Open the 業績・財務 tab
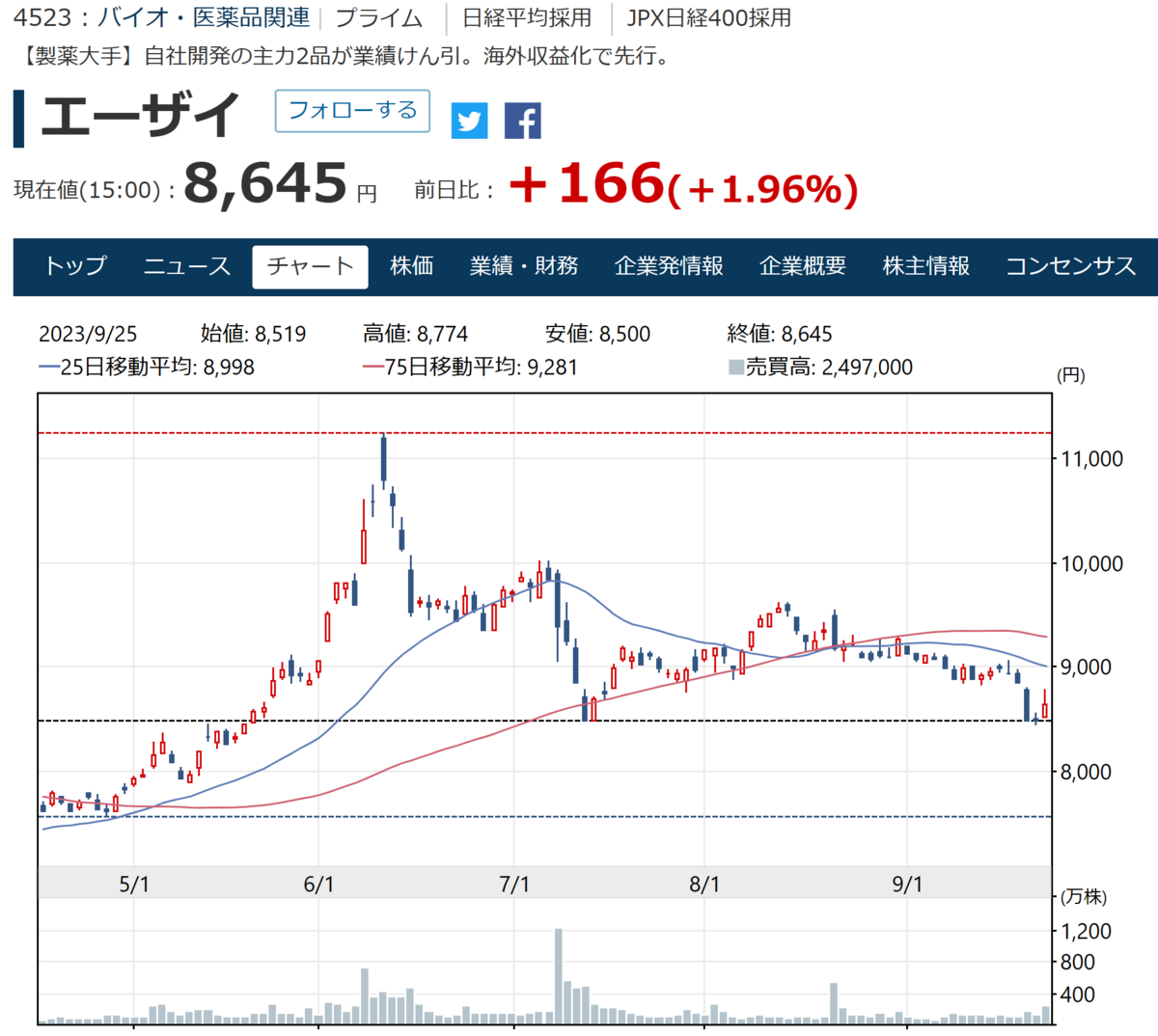Image resolution: width=1158 pixels, height=1036 pixels. 524,266
